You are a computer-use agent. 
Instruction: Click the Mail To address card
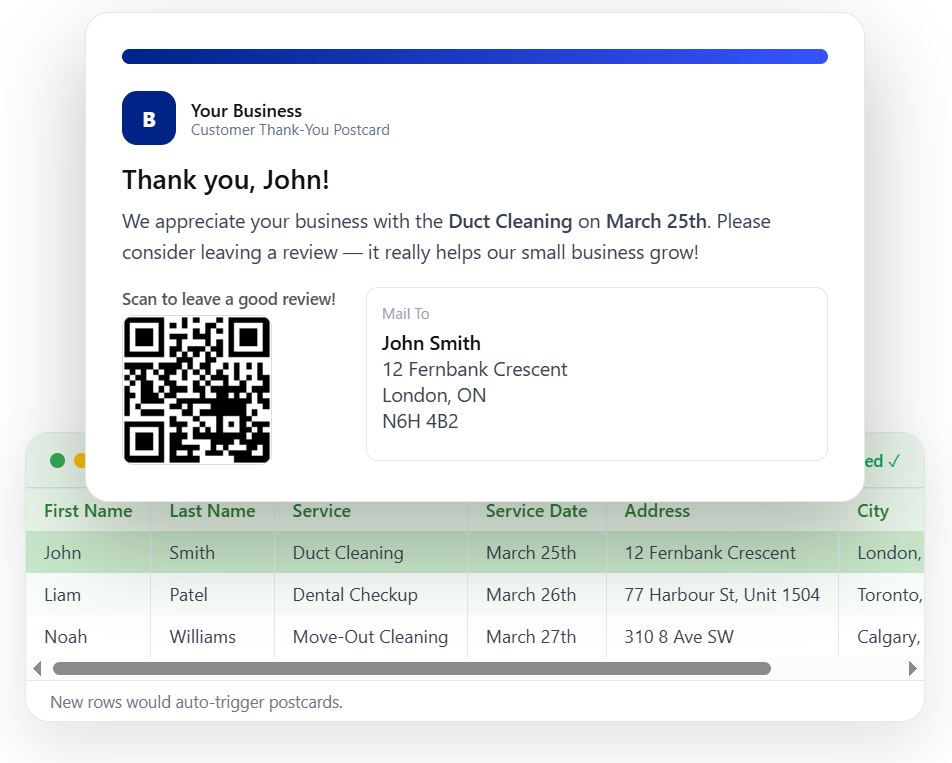(596, 374)
